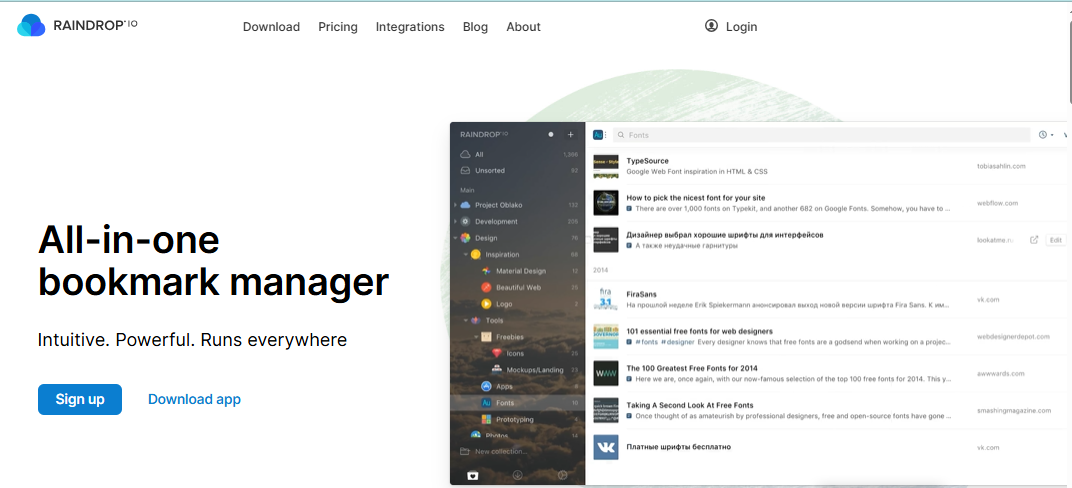This screenshot has width=1072, height=488.
Task: Click the Fonts search field
Action: pos(820,135)
